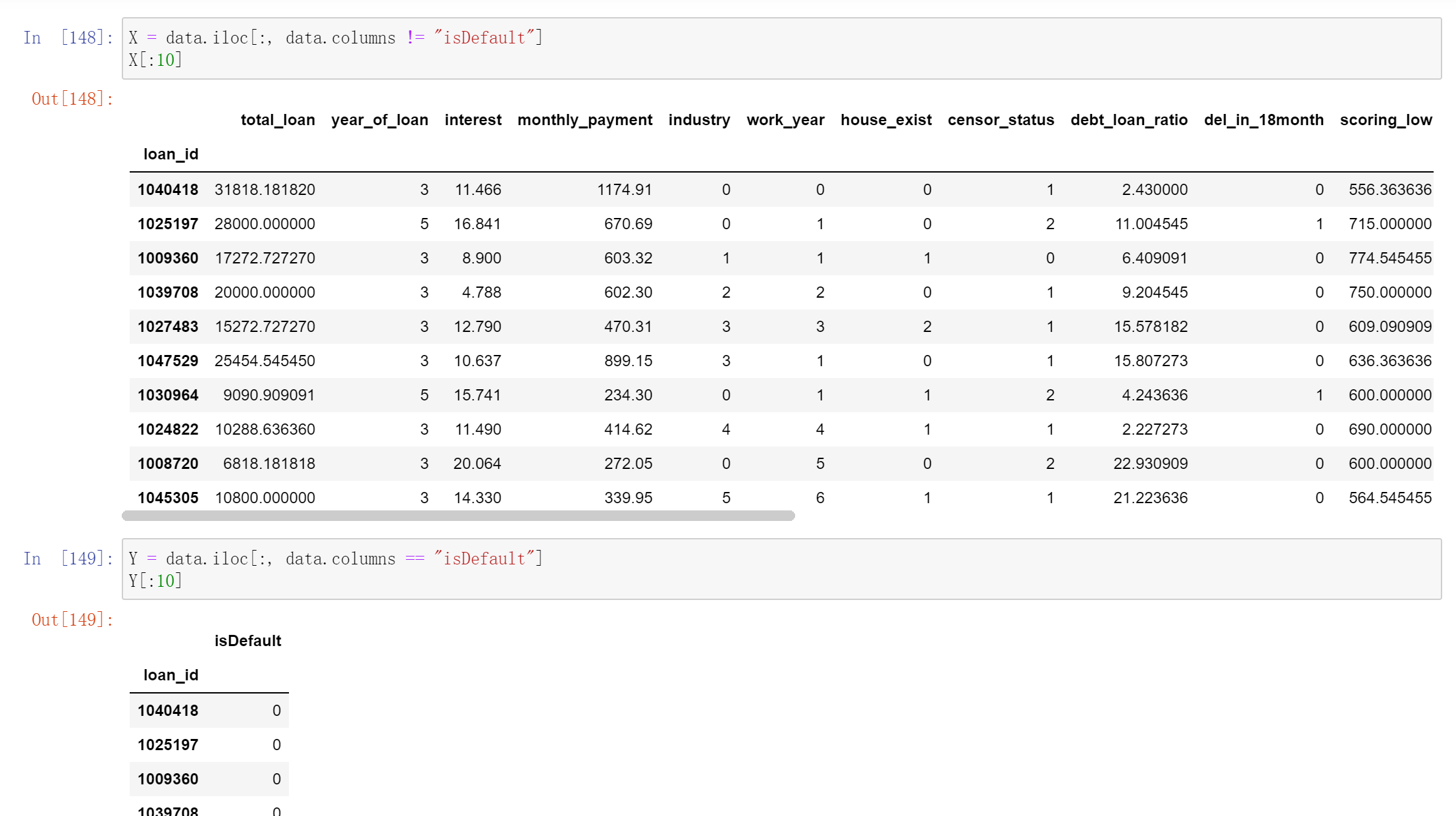Click the work_year column header
This screenshot has height=816, width=1456.
tap(785, 120)
